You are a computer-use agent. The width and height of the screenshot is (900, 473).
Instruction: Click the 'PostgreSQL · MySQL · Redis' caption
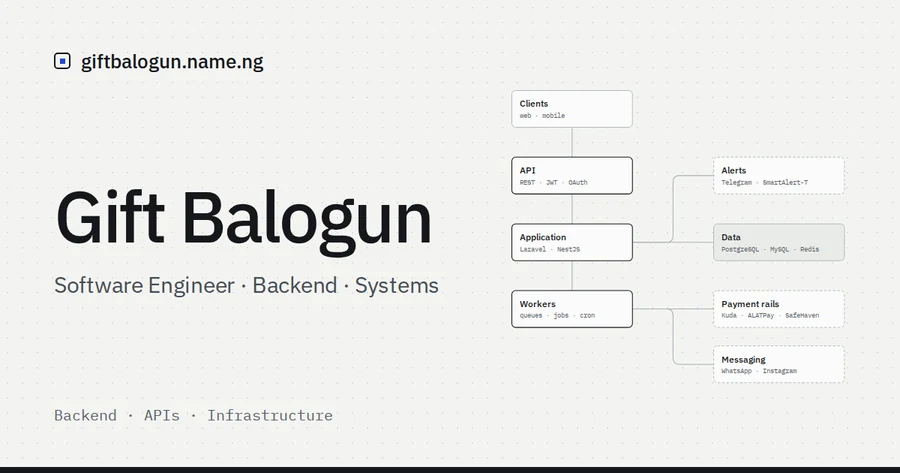click(770, 249)
